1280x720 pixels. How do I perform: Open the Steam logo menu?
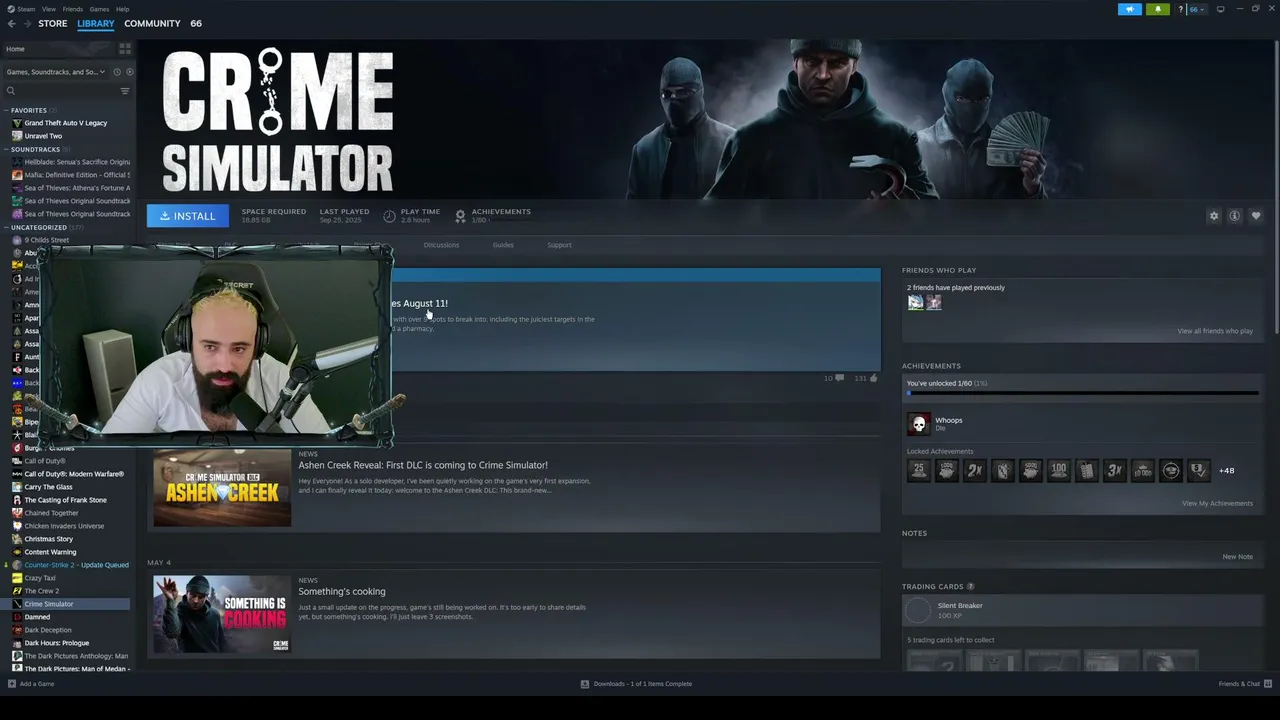pos(12,9)
